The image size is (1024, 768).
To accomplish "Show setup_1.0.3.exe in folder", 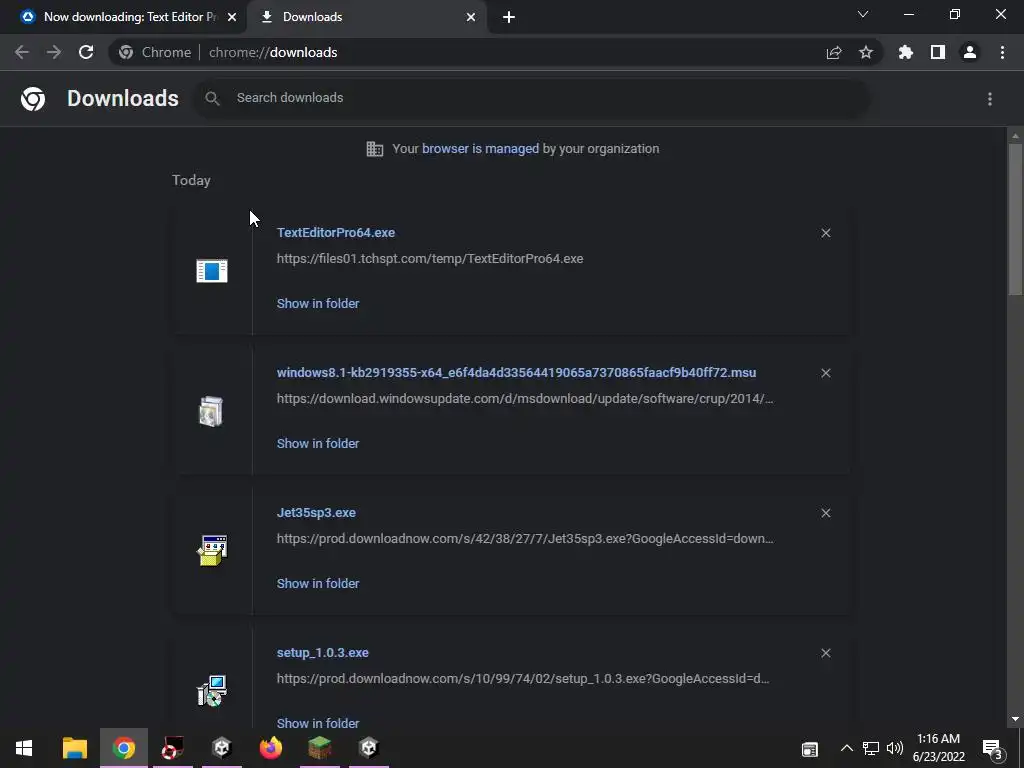I will point(318,723).
